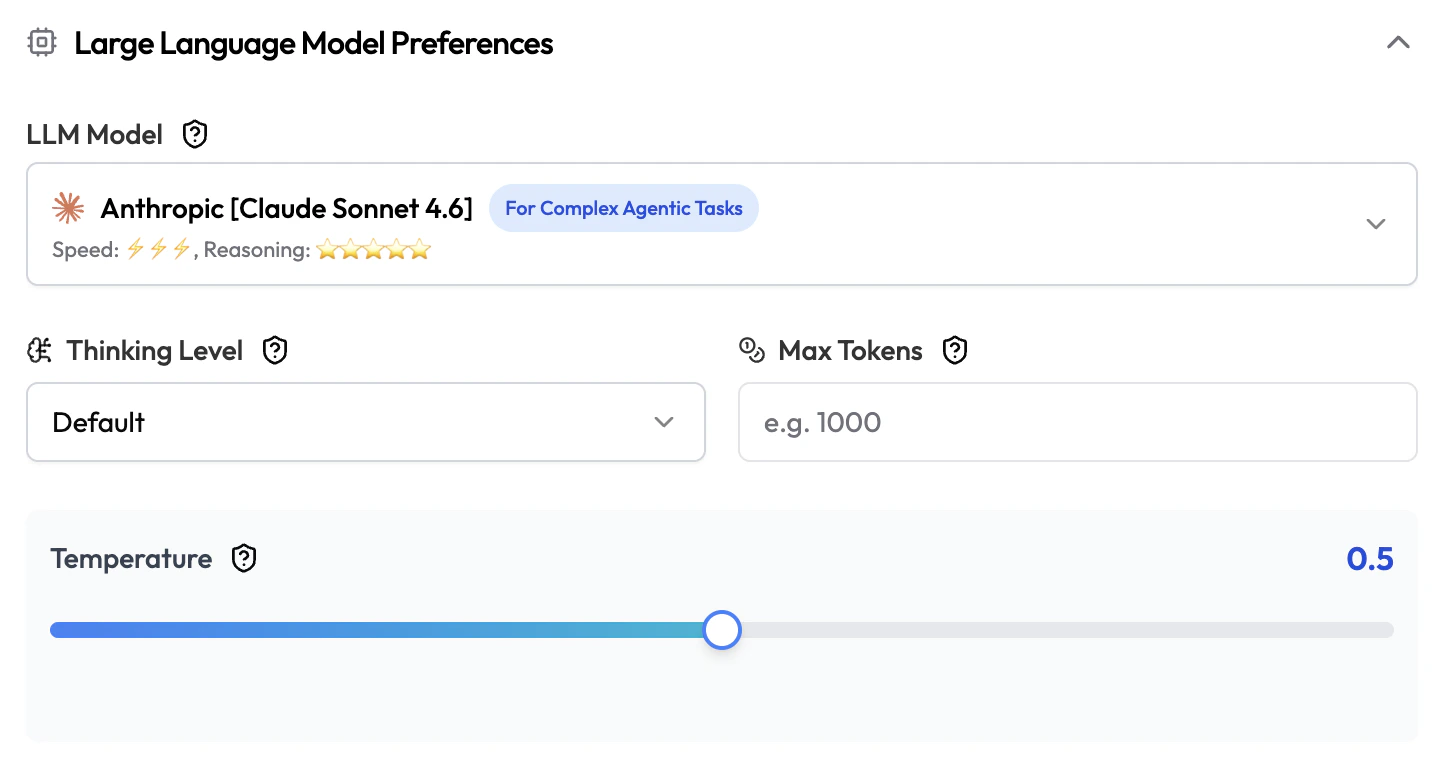Expand the Thinking Level Default dropdown
This screenshot has width=1444, height=758.
[366, 422]
